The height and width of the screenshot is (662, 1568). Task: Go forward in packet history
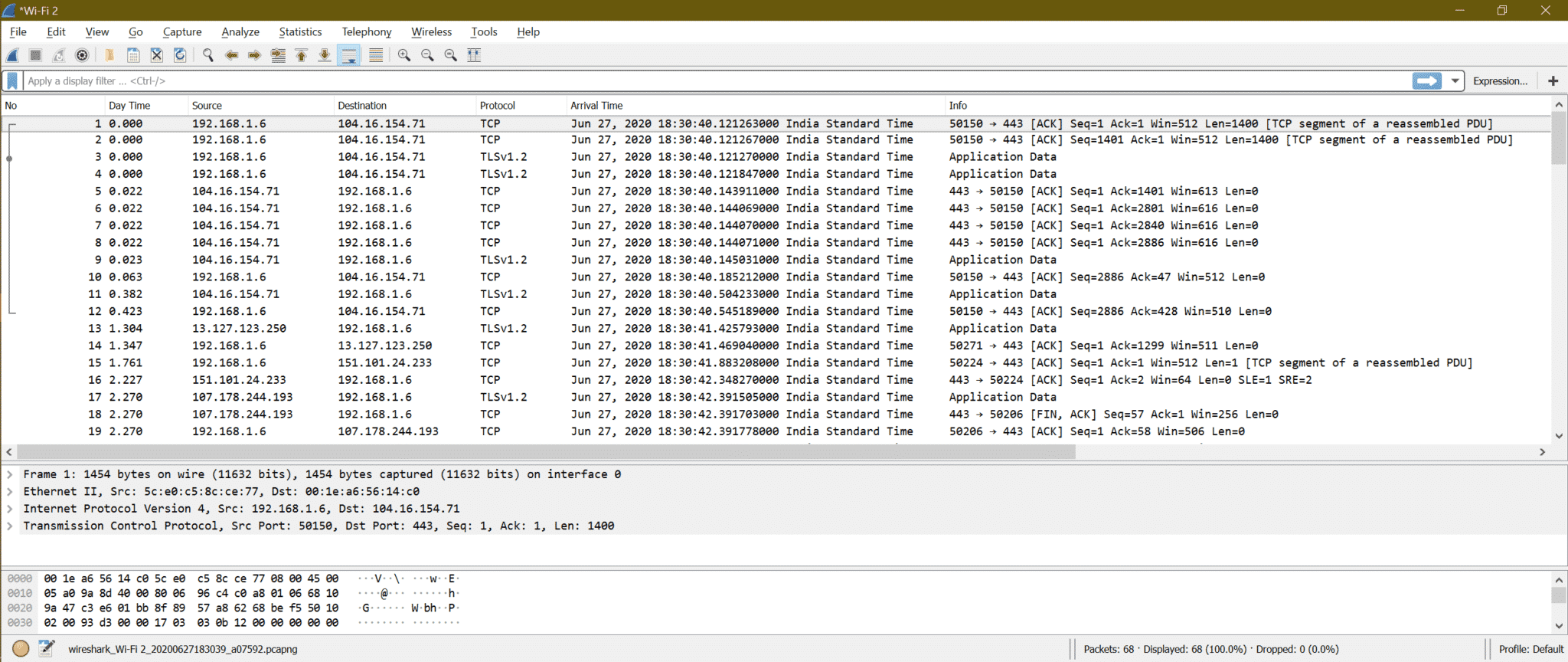[x=254, y=55]
